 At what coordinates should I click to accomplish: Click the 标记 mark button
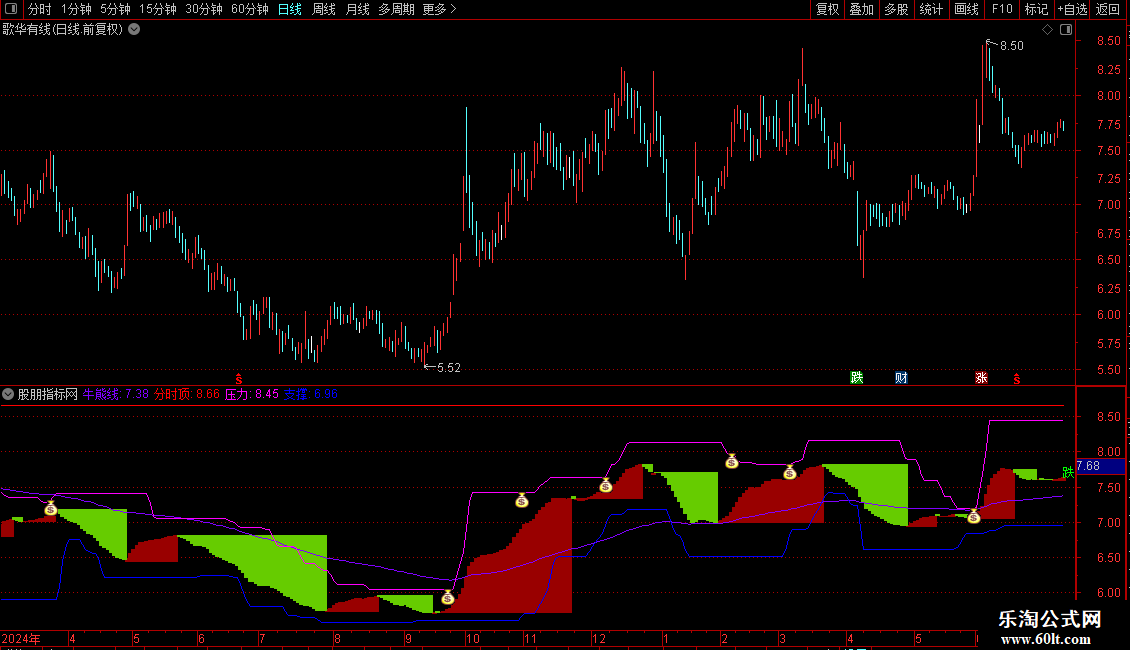tap(1036, 9)
